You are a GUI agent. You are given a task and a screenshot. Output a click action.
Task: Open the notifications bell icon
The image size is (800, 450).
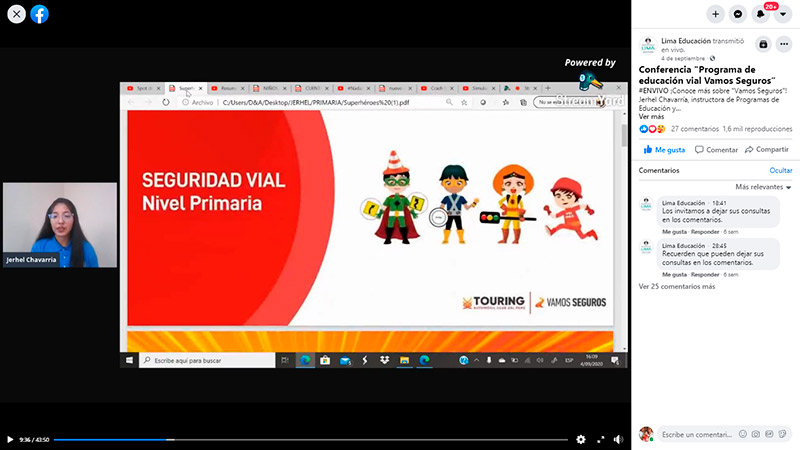coord(760,14)
